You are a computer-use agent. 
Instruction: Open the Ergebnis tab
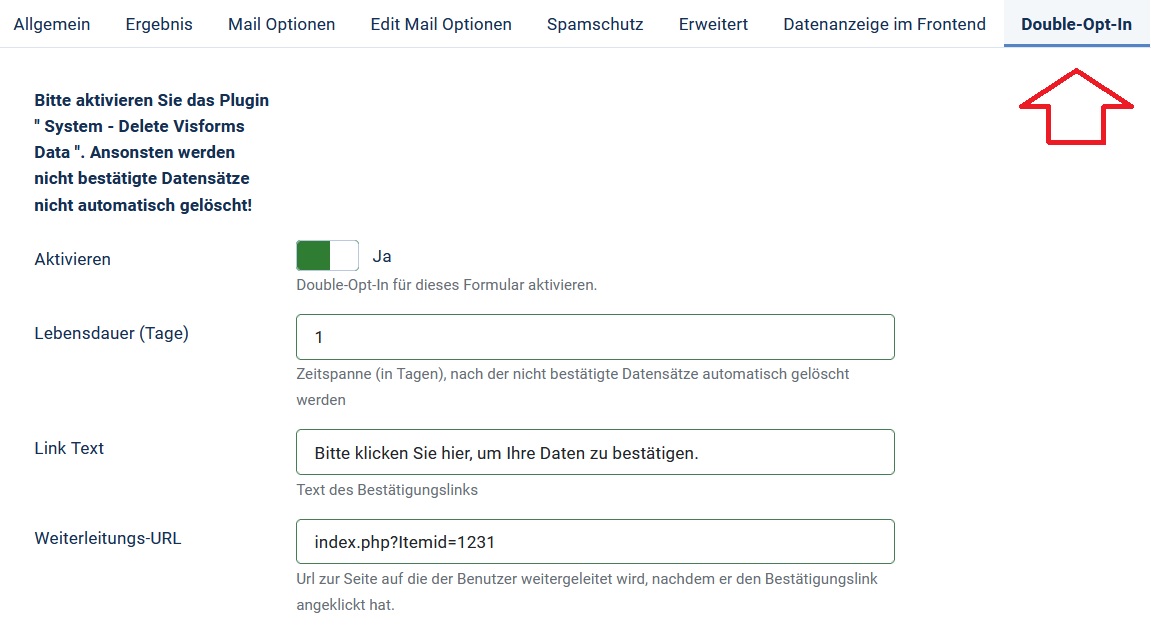159,23
